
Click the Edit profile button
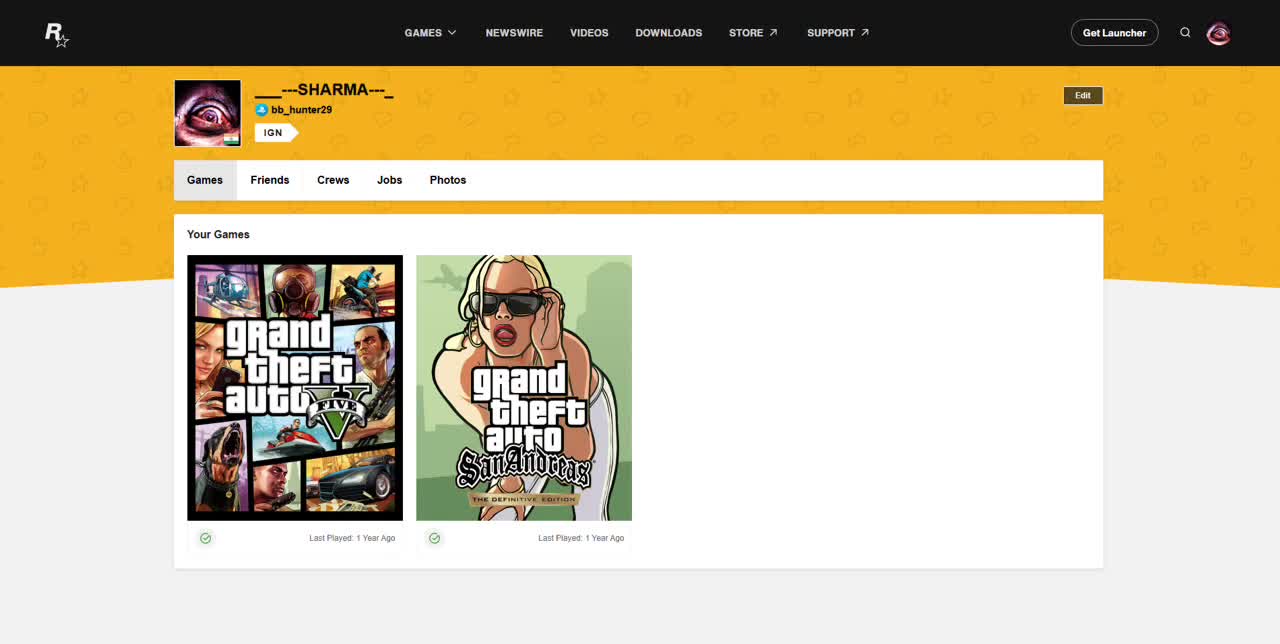1083,95
